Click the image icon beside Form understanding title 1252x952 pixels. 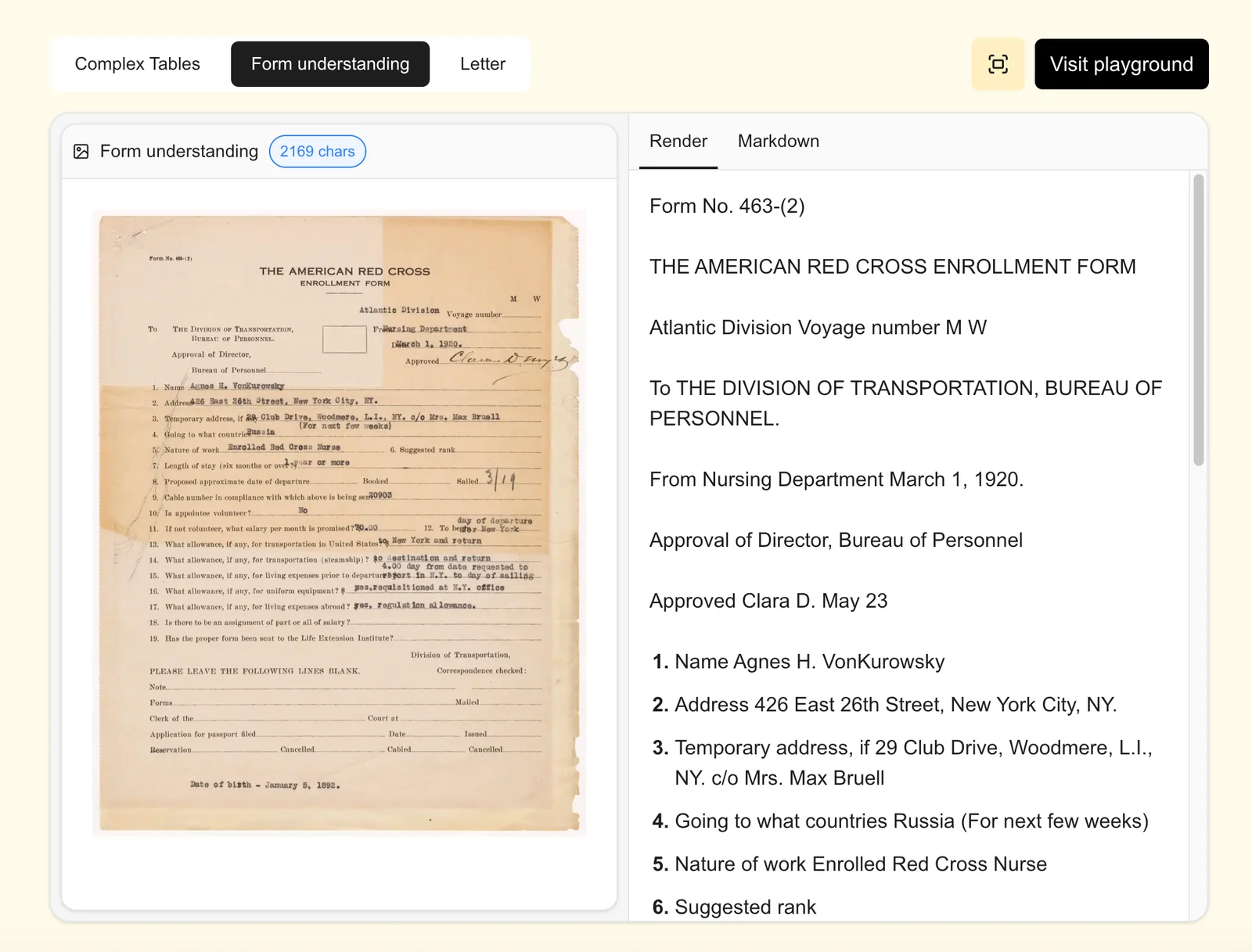tap(81, 152)
